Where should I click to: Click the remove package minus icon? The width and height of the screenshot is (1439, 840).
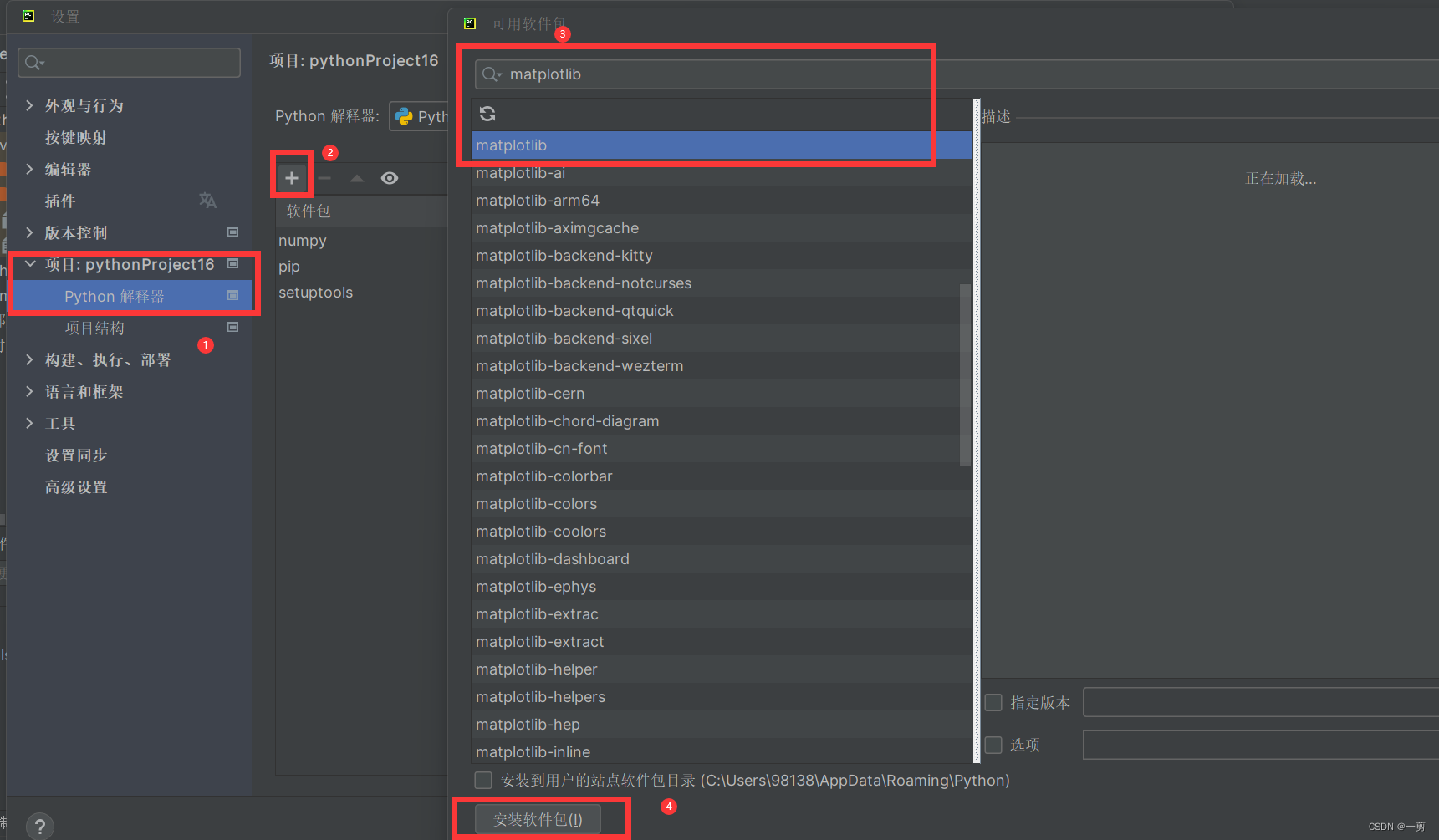click(x=324, y=176)
